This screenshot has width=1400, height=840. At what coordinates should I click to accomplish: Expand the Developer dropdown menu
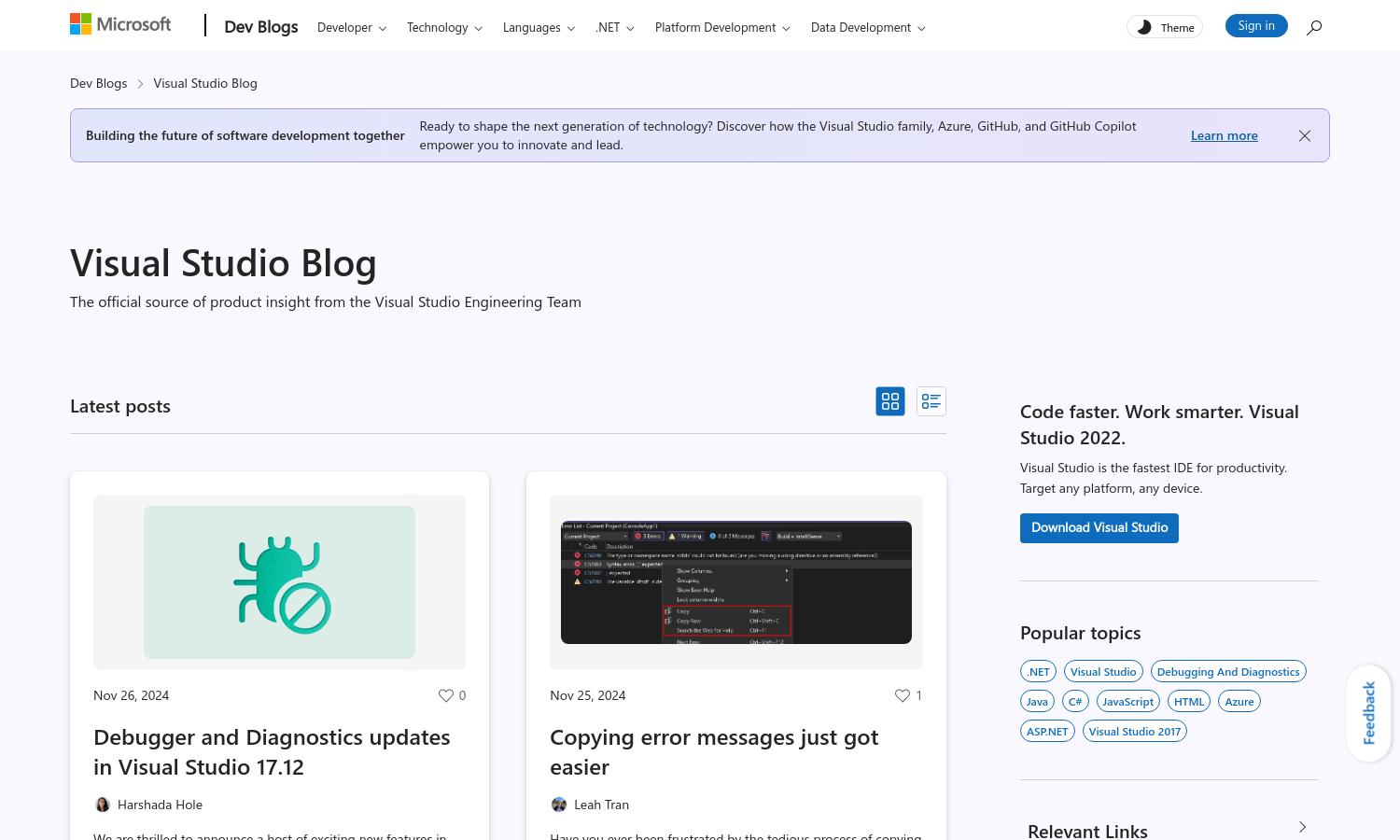351,28
